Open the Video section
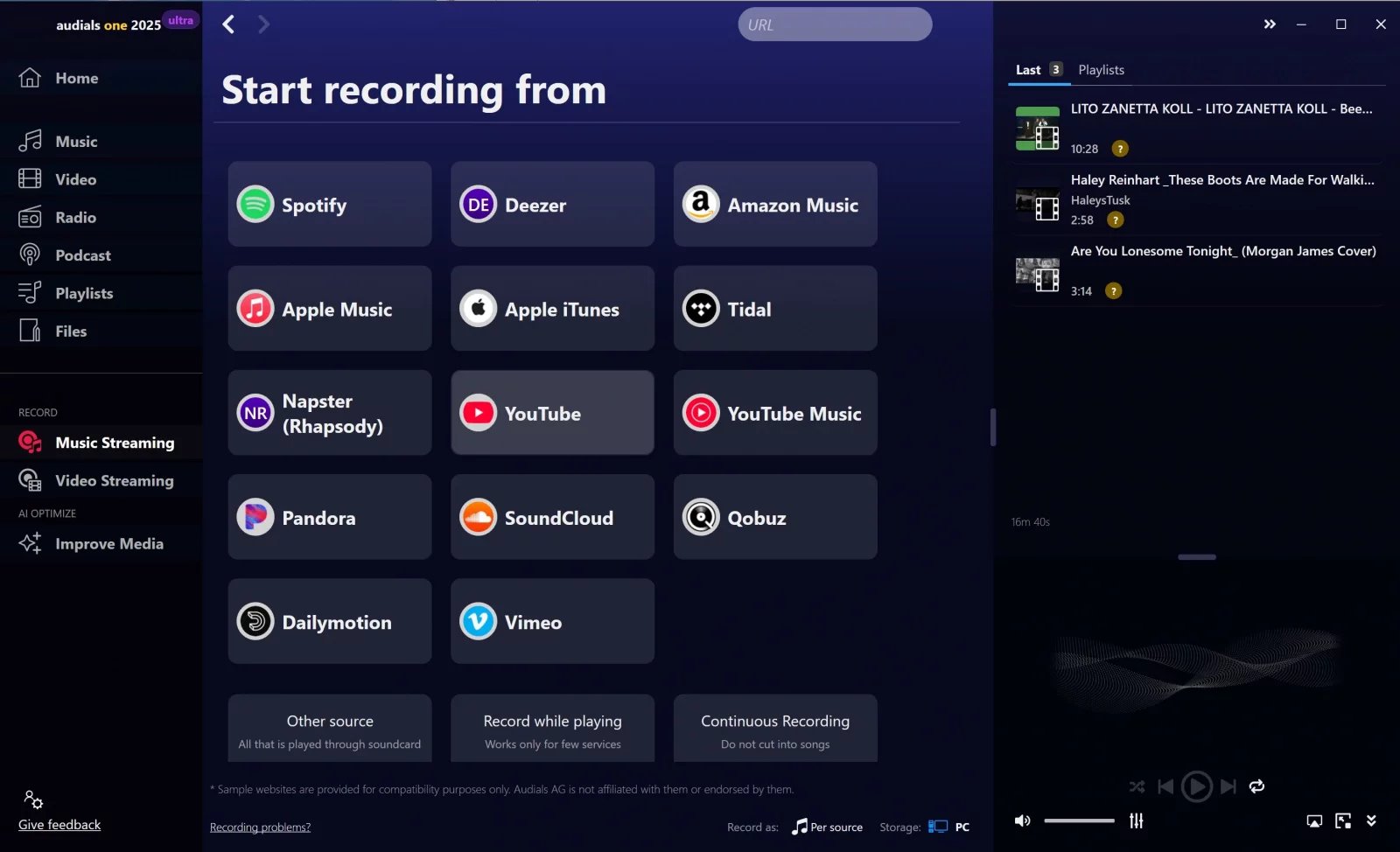1400x852 pixels. pos(101,179)
